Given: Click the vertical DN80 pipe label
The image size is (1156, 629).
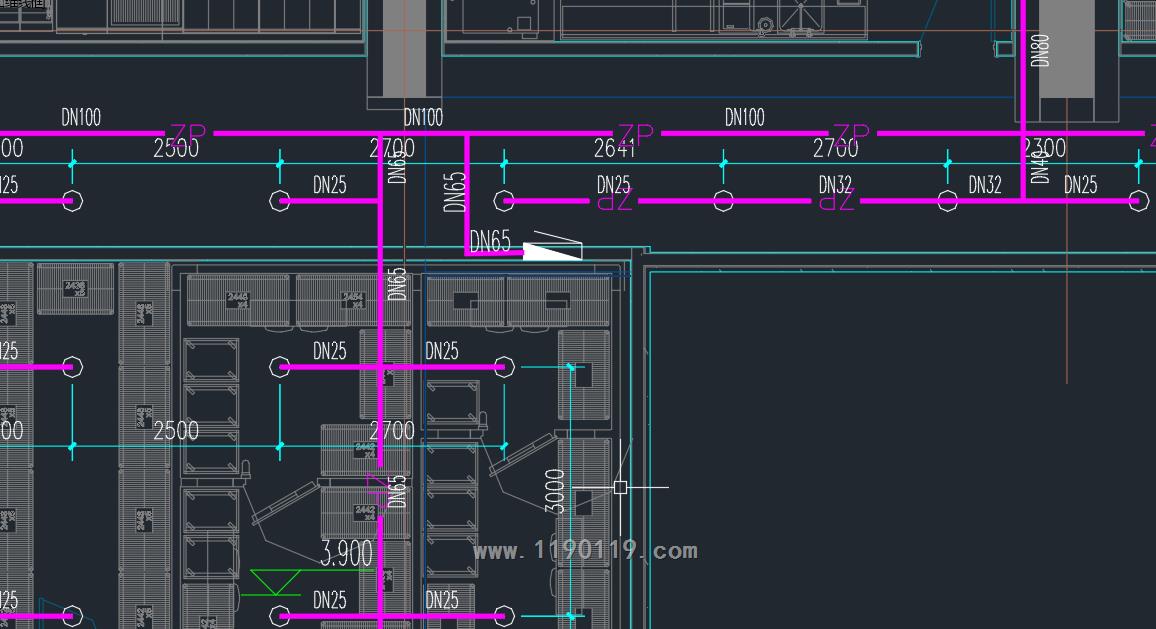Looking at the screenshot, I should point(1040,50).
